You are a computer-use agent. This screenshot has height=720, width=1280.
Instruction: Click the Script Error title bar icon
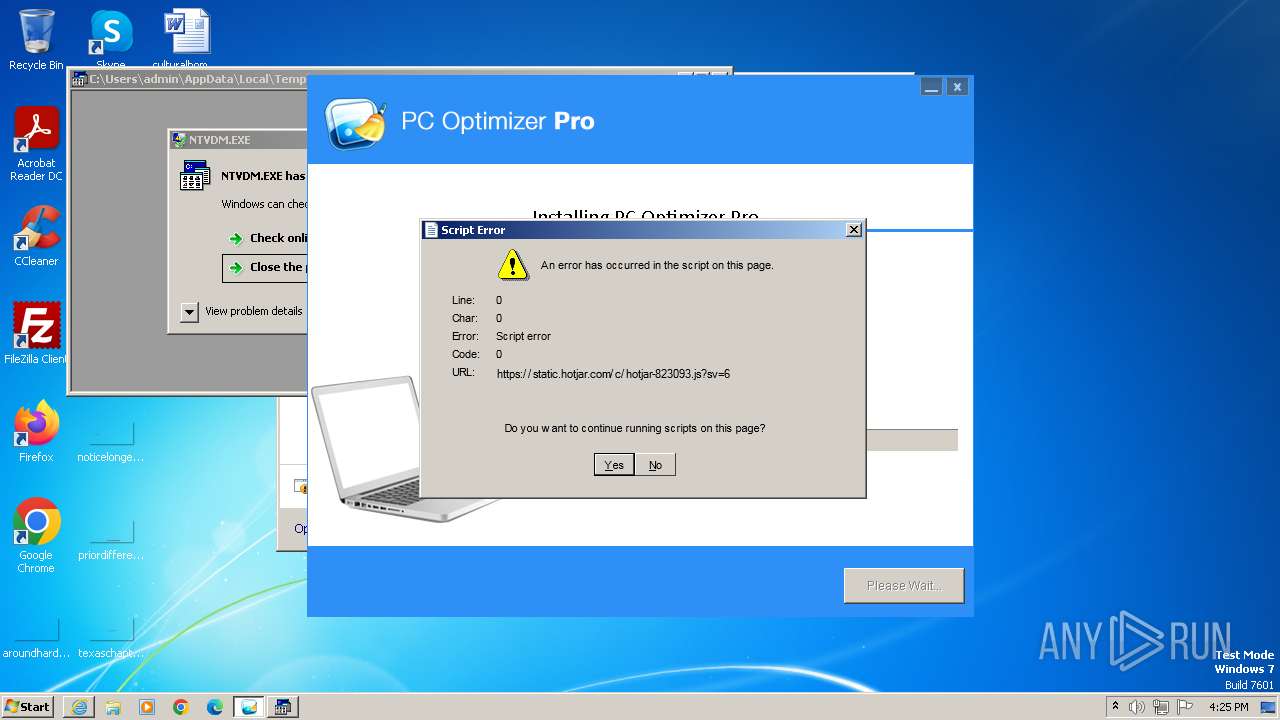point(431,230)
